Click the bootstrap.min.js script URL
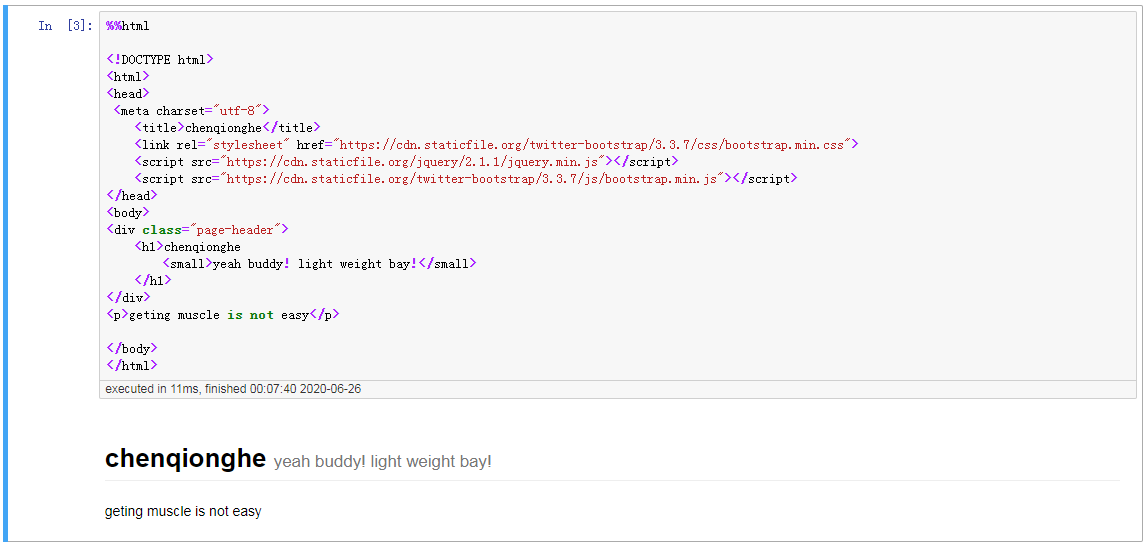 click(x=472, y=178)
